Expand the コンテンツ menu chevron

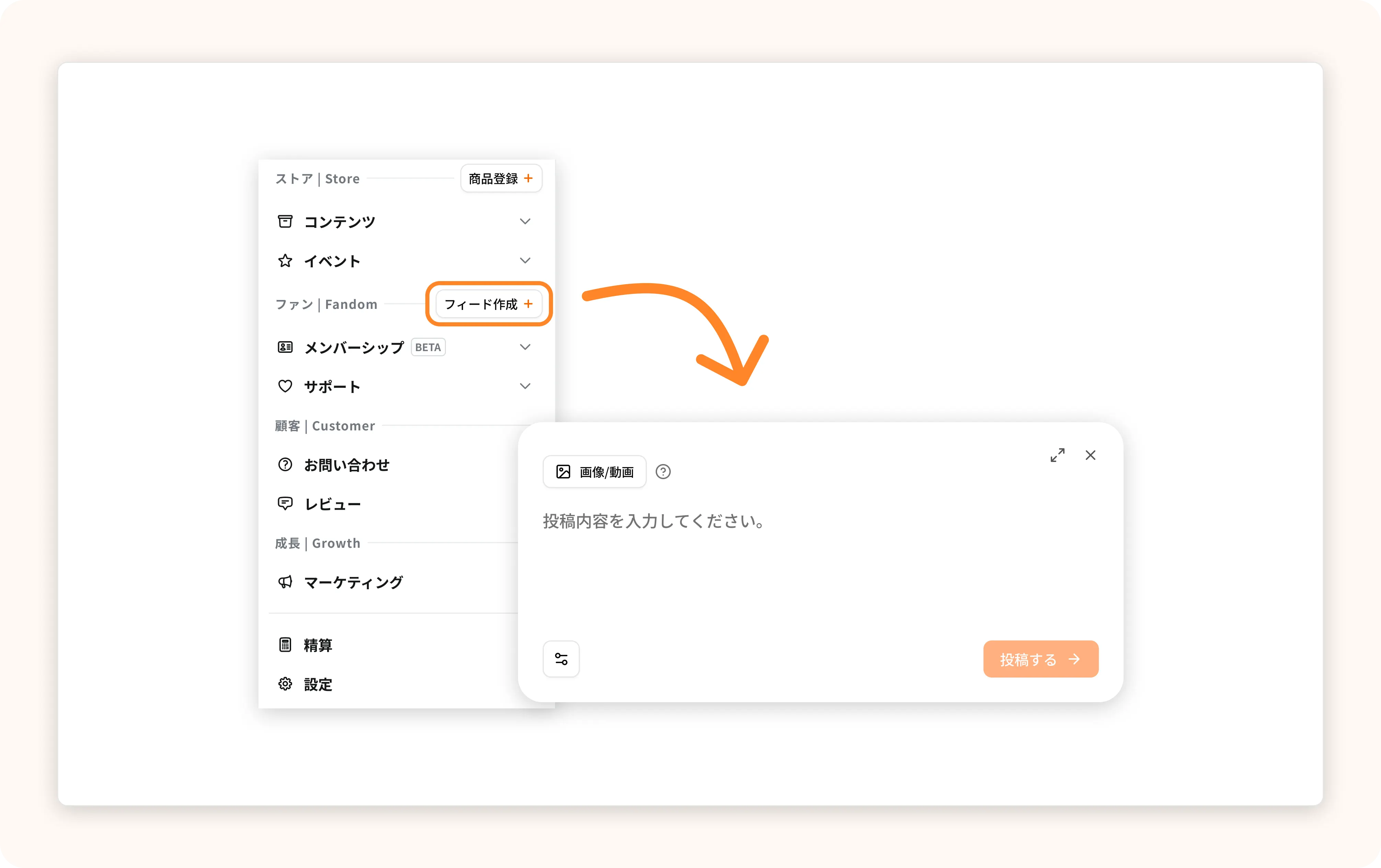coord(525,221)
